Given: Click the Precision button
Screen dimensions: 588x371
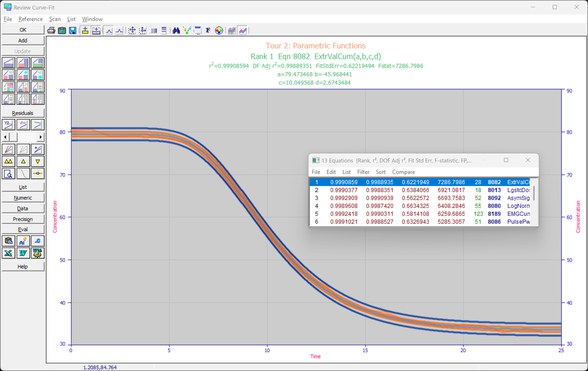Looking at the screenshot, I should coord(23,219).
